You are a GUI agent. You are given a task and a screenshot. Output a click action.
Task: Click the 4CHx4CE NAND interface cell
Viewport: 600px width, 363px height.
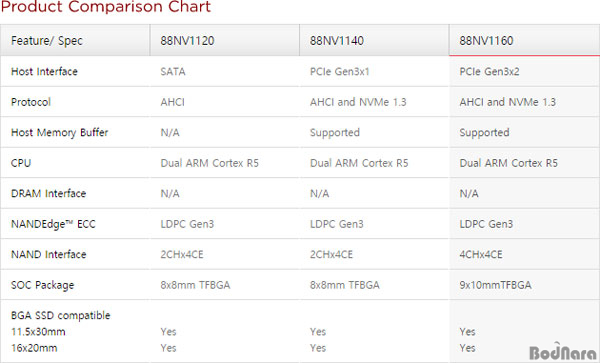click(481, 254)
